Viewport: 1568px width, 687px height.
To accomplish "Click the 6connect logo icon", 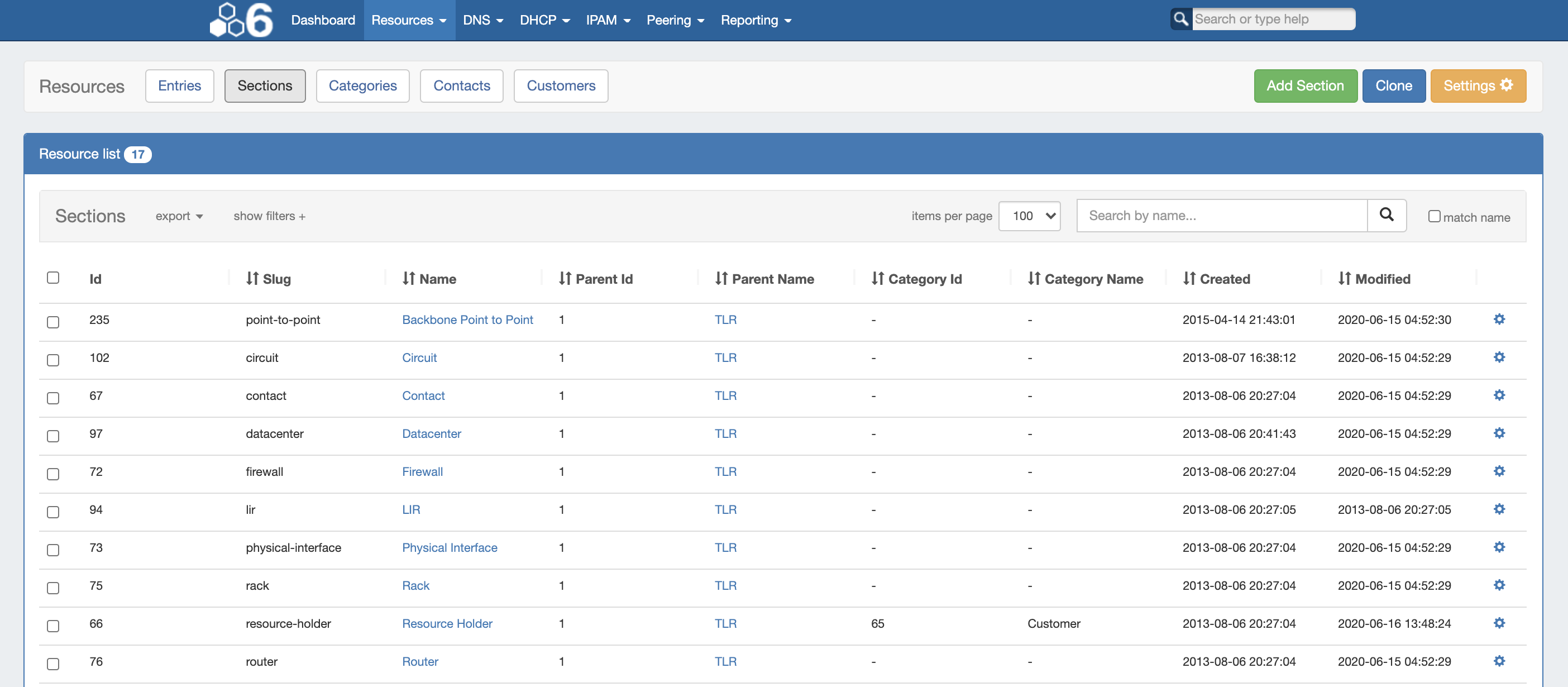I will pos(241,20).
